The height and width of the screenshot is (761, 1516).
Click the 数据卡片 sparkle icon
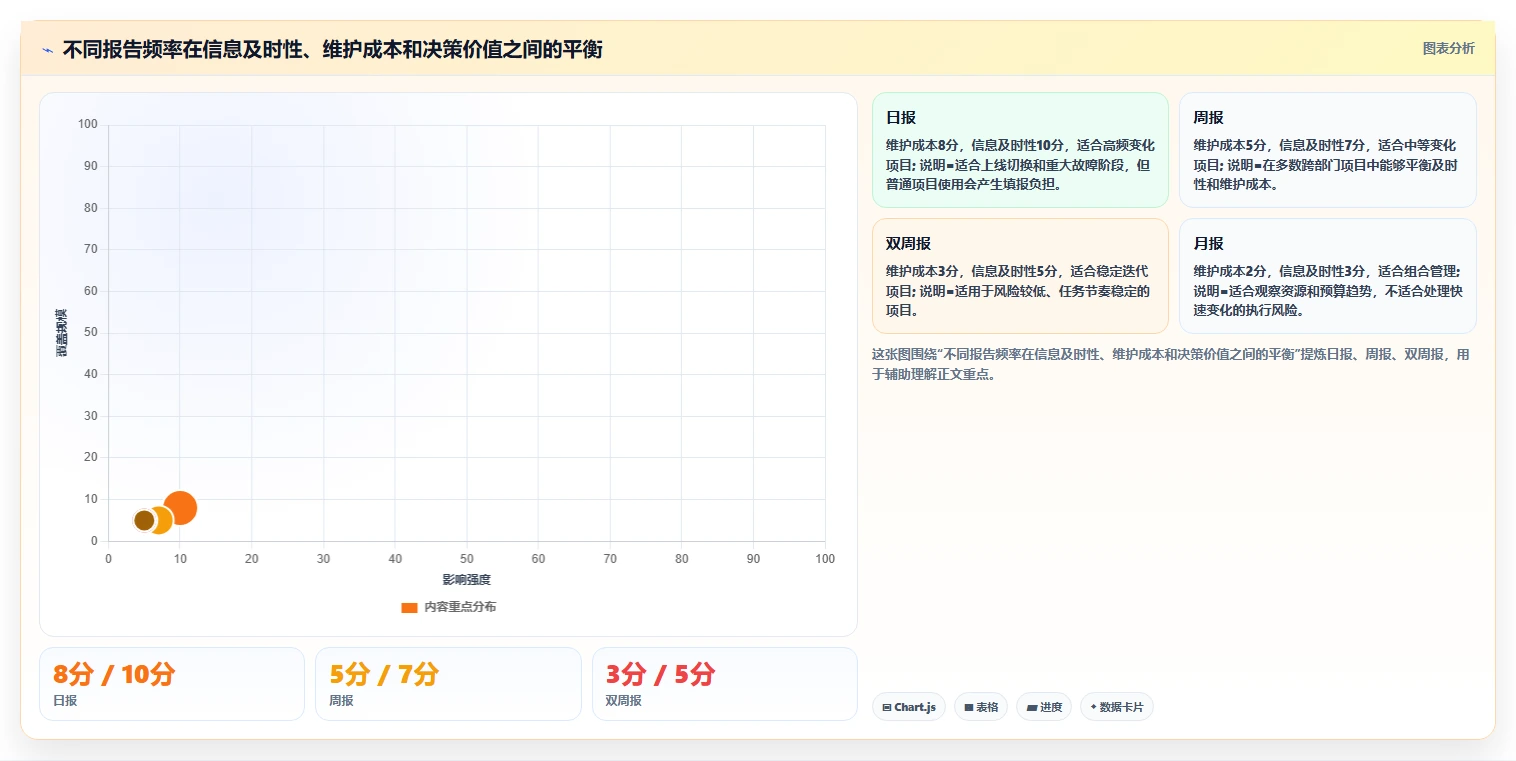point(1094,707)
